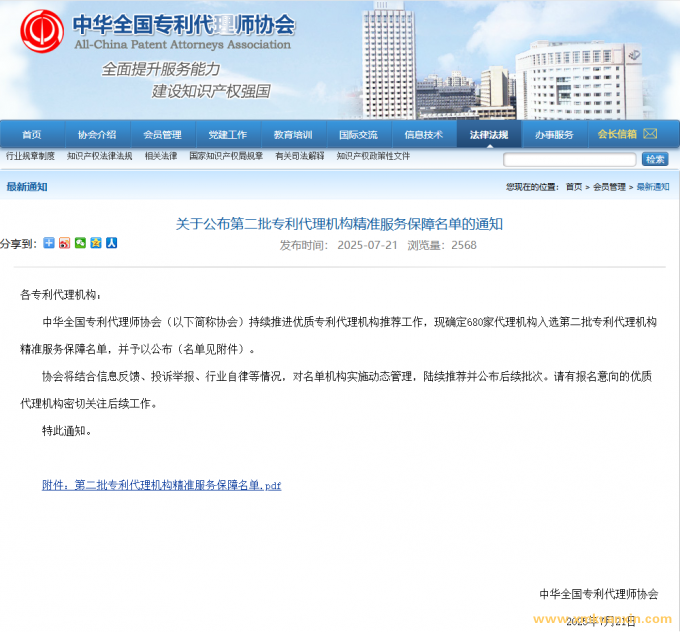The height and width of the screenshot is (632, 680).
Task: Share via the Renren icon
Action: tap(112, 243)
